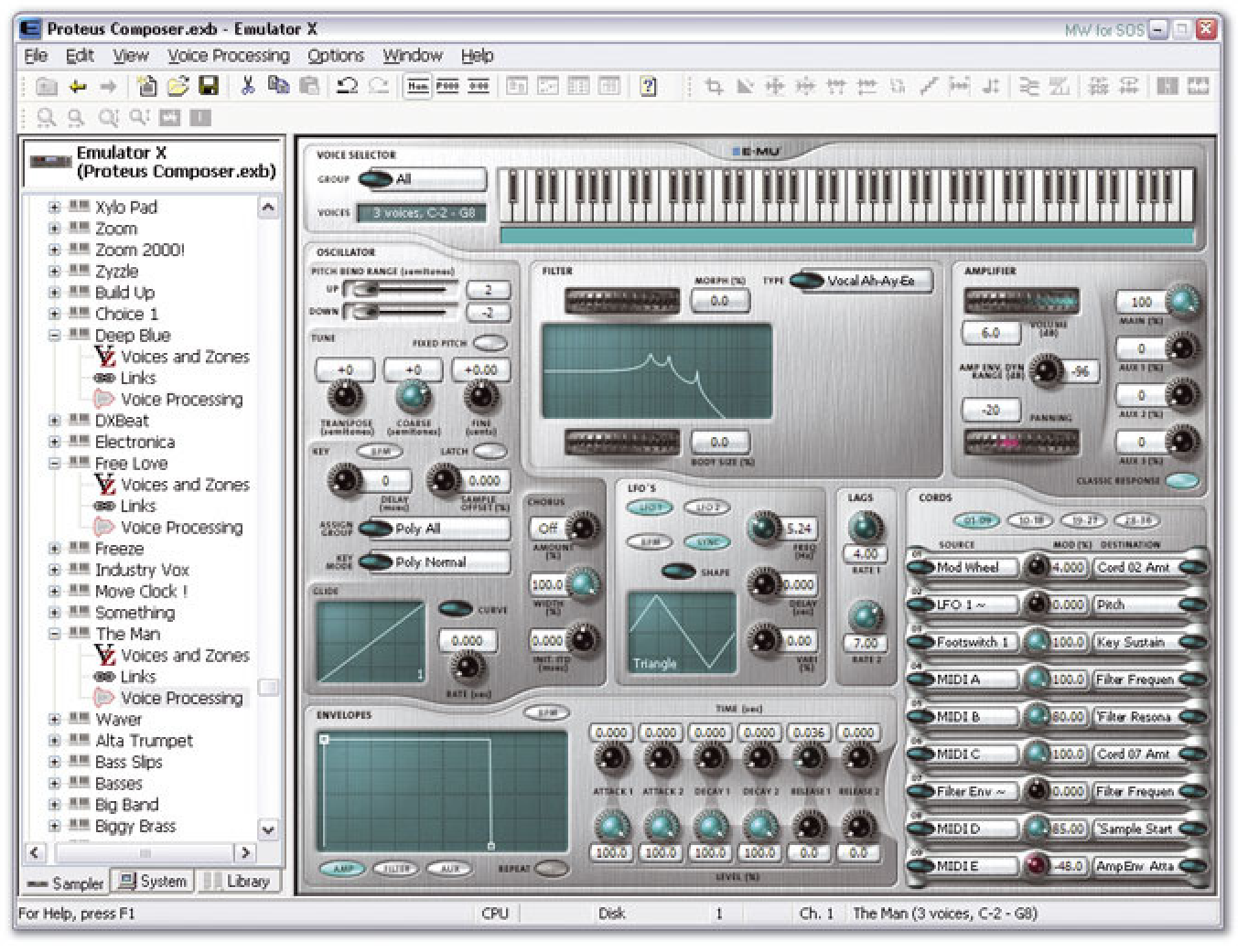Switch to the System tab
This screenshot has height=952, width=1259.
point(153,882)
